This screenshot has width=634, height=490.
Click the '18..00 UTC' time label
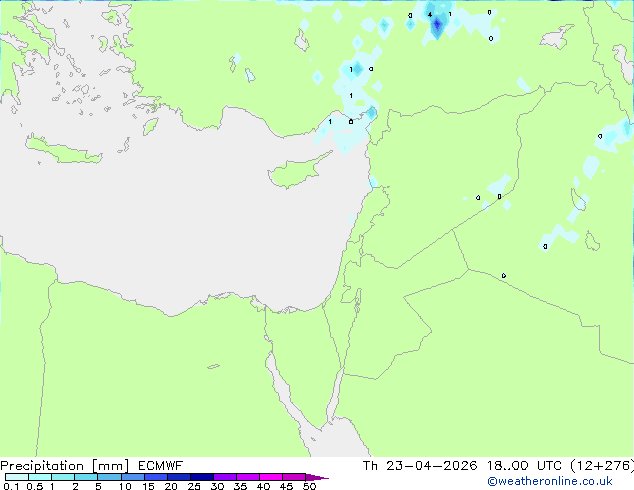[524, 466]
